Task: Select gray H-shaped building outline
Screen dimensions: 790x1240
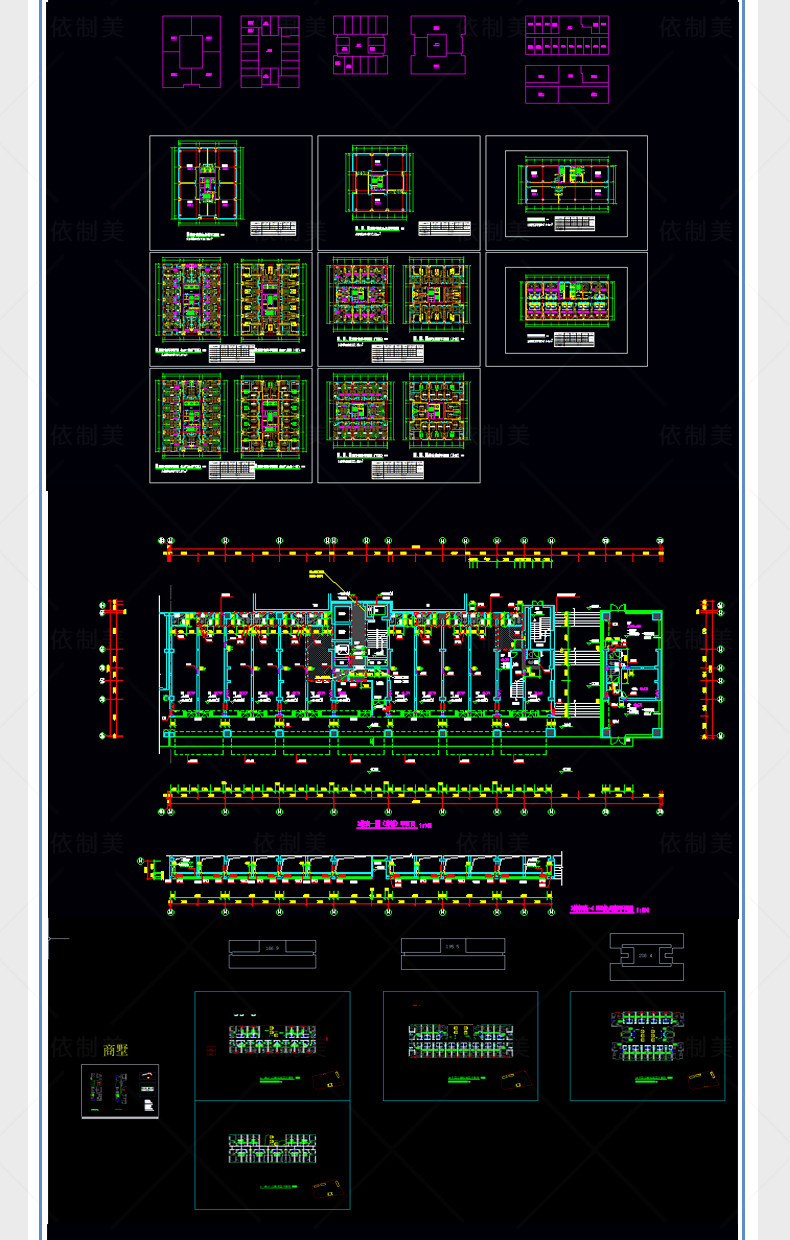Action: 646,957
